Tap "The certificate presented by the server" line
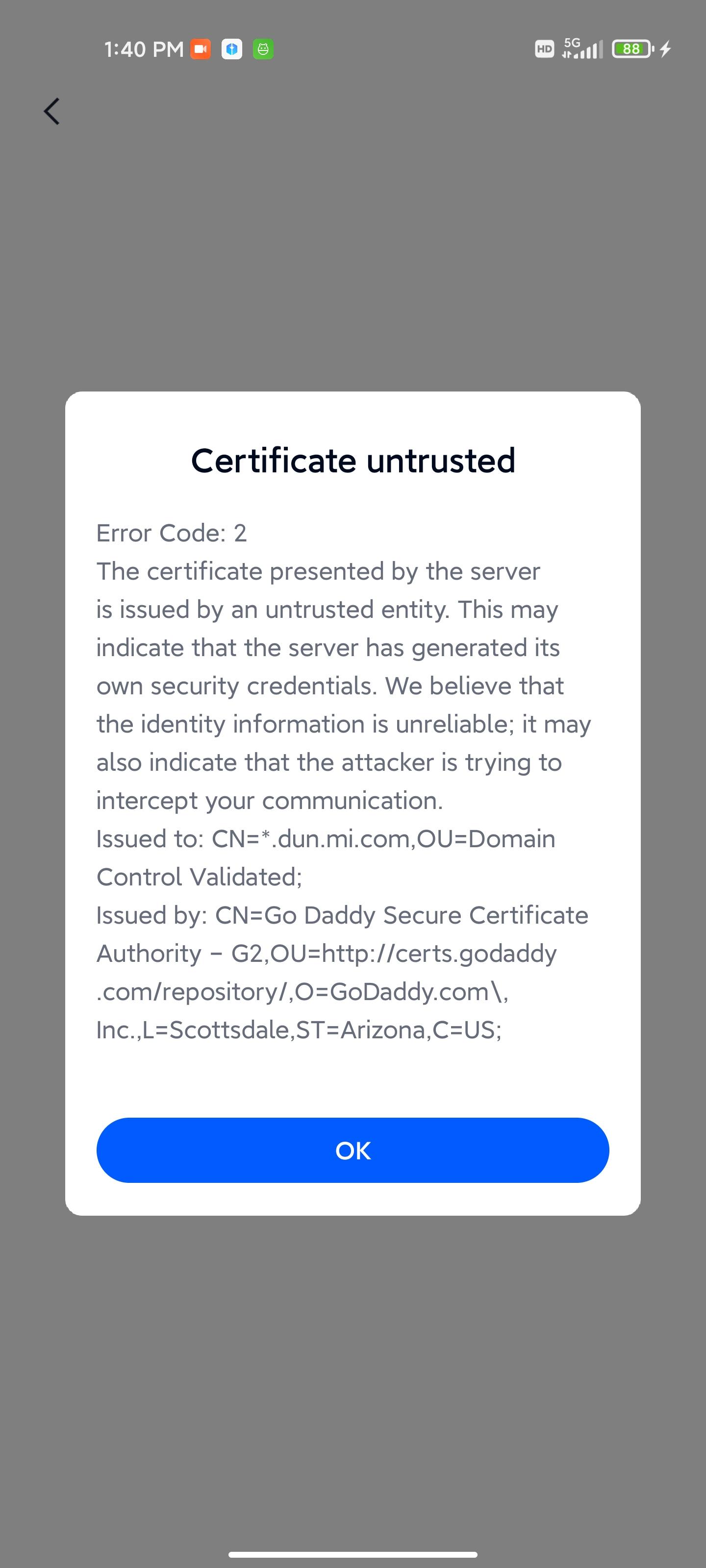Viewport: 706px width, 1568px height. click(x=318, y=571)
